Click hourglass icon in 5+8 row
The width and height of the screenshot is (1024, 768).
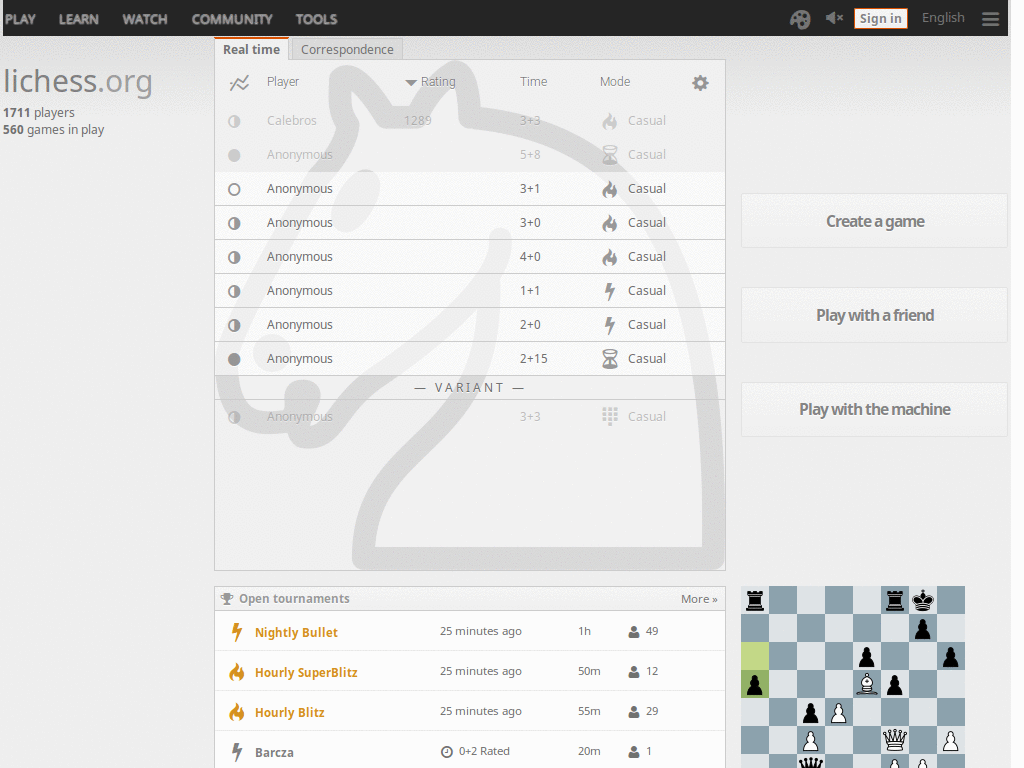609,155
